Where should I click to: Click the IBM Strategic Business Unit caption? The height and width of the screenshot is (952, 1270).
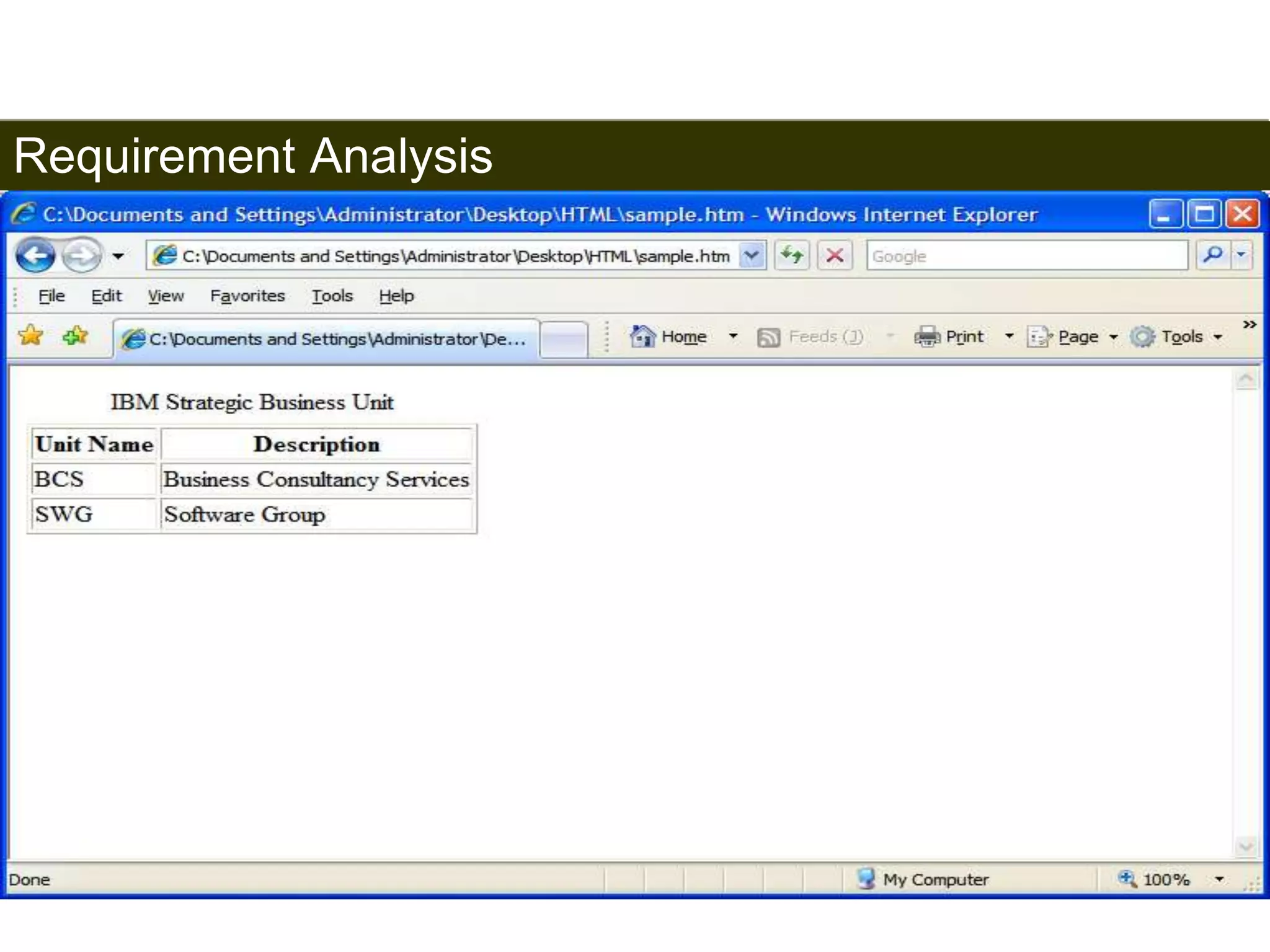tap(252, 402)
